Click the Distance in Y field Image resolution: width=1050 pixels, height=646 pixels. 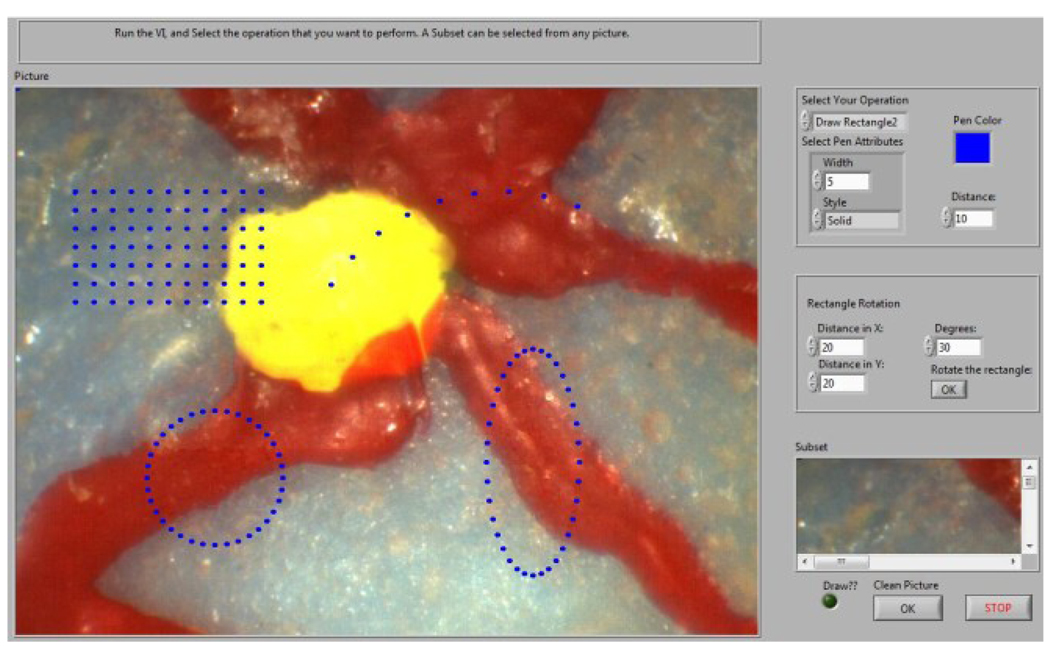841,384
